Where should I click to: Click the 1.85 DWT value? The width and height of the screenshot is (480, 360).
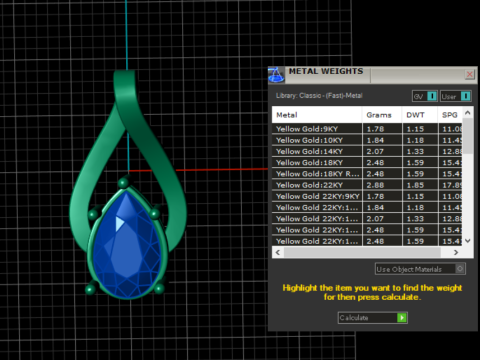click(415, 185)
